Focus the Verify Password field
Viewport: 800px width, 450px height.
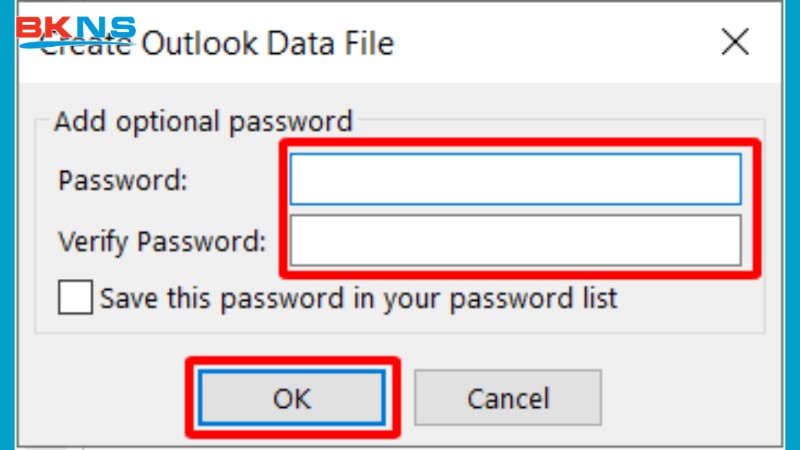(x=515, y=240)
